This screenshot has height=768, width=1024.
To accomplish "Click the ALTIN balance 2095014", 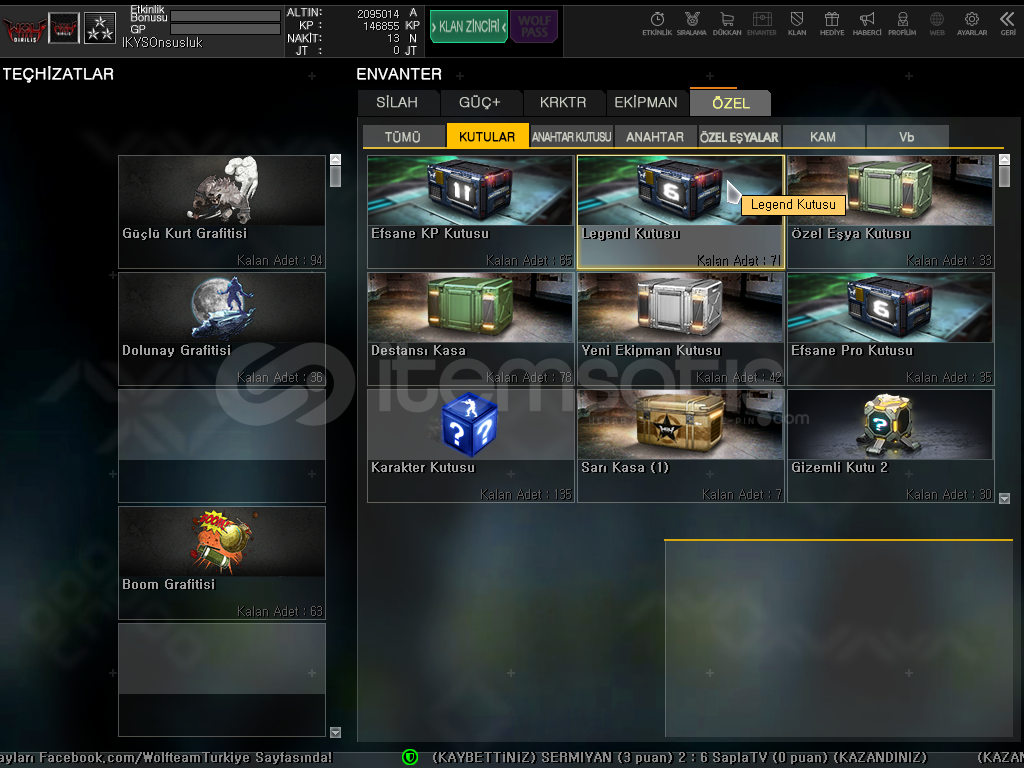I will click(378, 14).
